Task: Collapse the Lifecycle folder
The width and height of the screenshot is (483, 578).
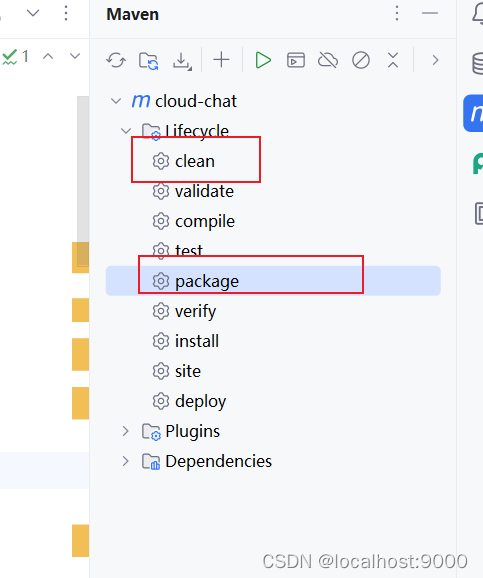Action: [x=126, y=130]
